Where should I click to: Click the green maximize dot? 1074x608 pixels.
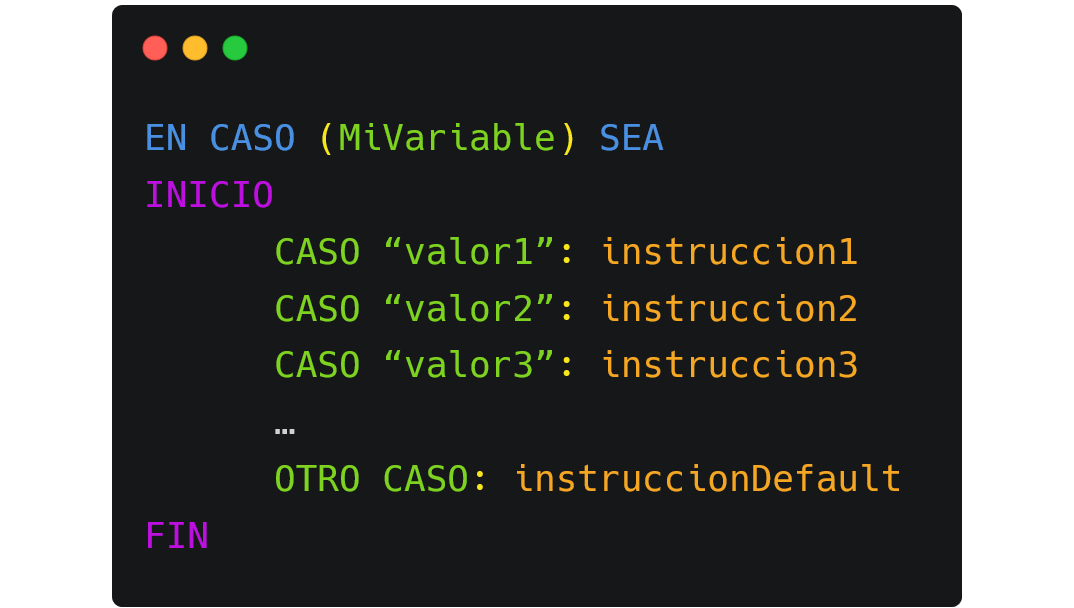[x=235, y=48]
